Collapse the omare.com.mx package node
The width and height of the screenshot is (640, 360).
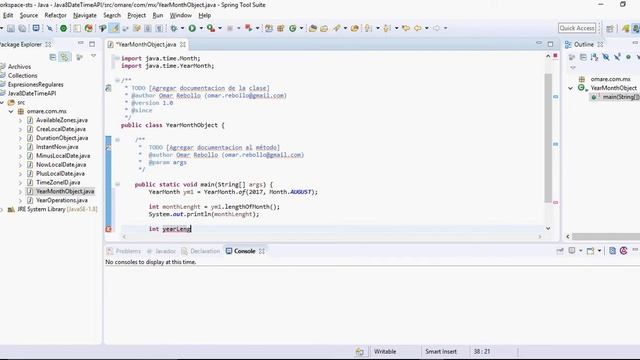point(11,111)
